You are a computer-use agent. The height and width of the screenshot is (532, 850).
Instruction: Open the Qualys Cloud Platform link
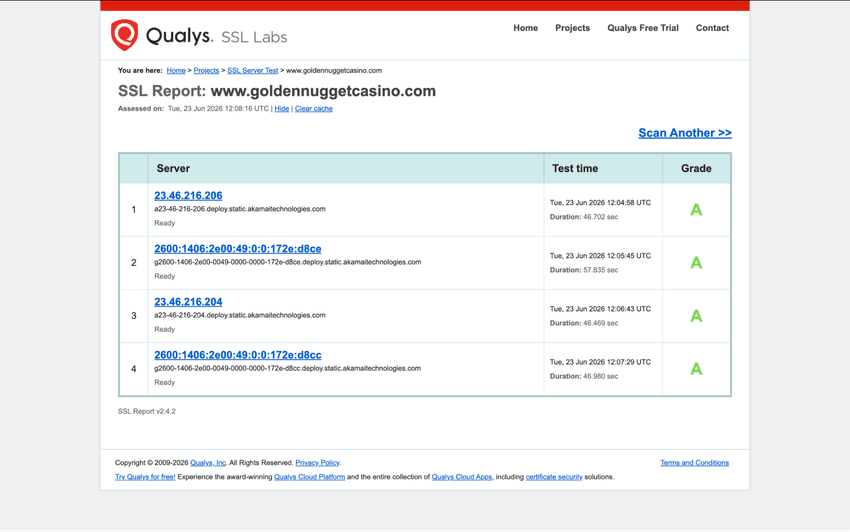point(310,477)
